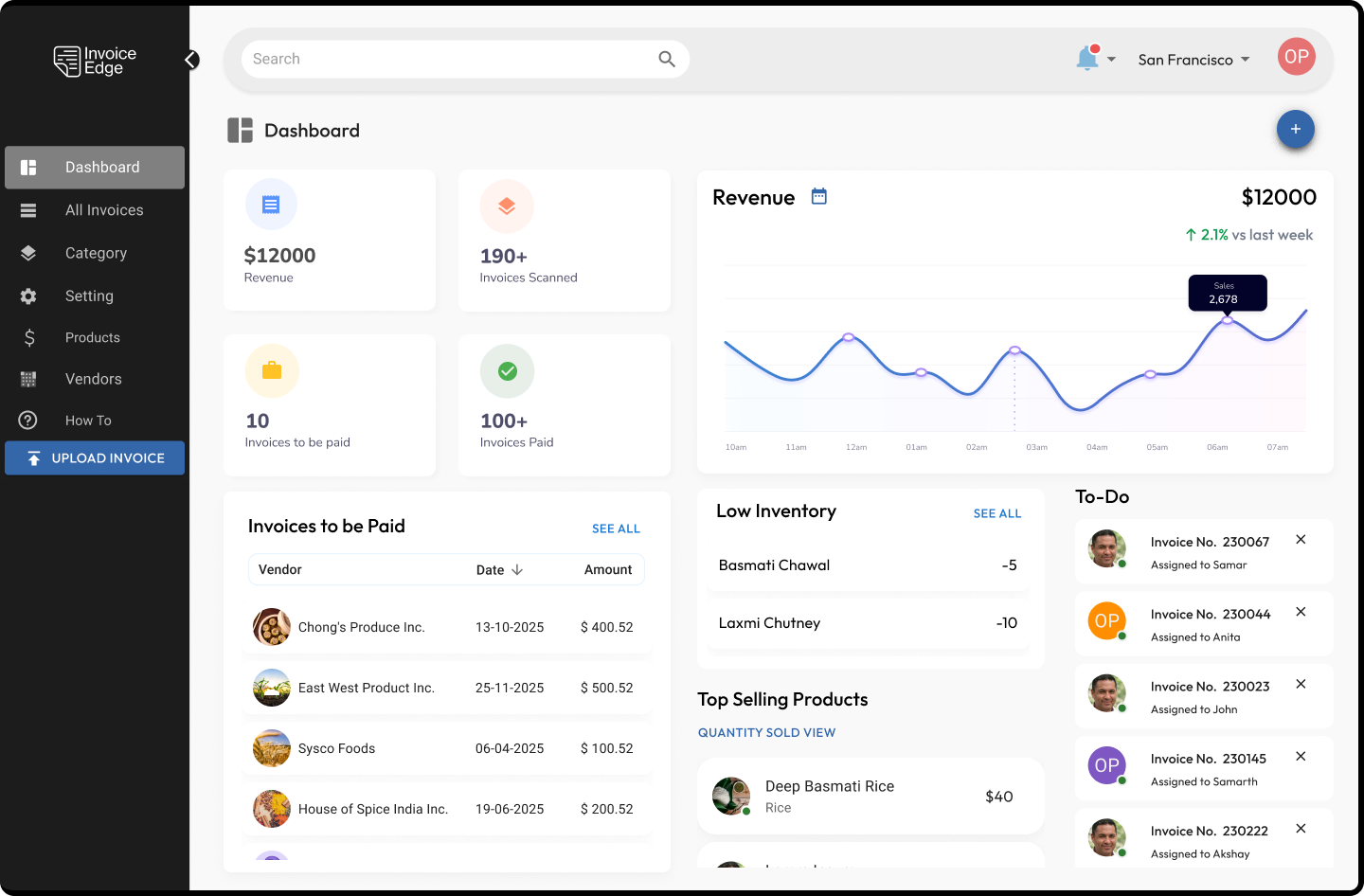Click the Revenue calendar icon

pos(817,196)
